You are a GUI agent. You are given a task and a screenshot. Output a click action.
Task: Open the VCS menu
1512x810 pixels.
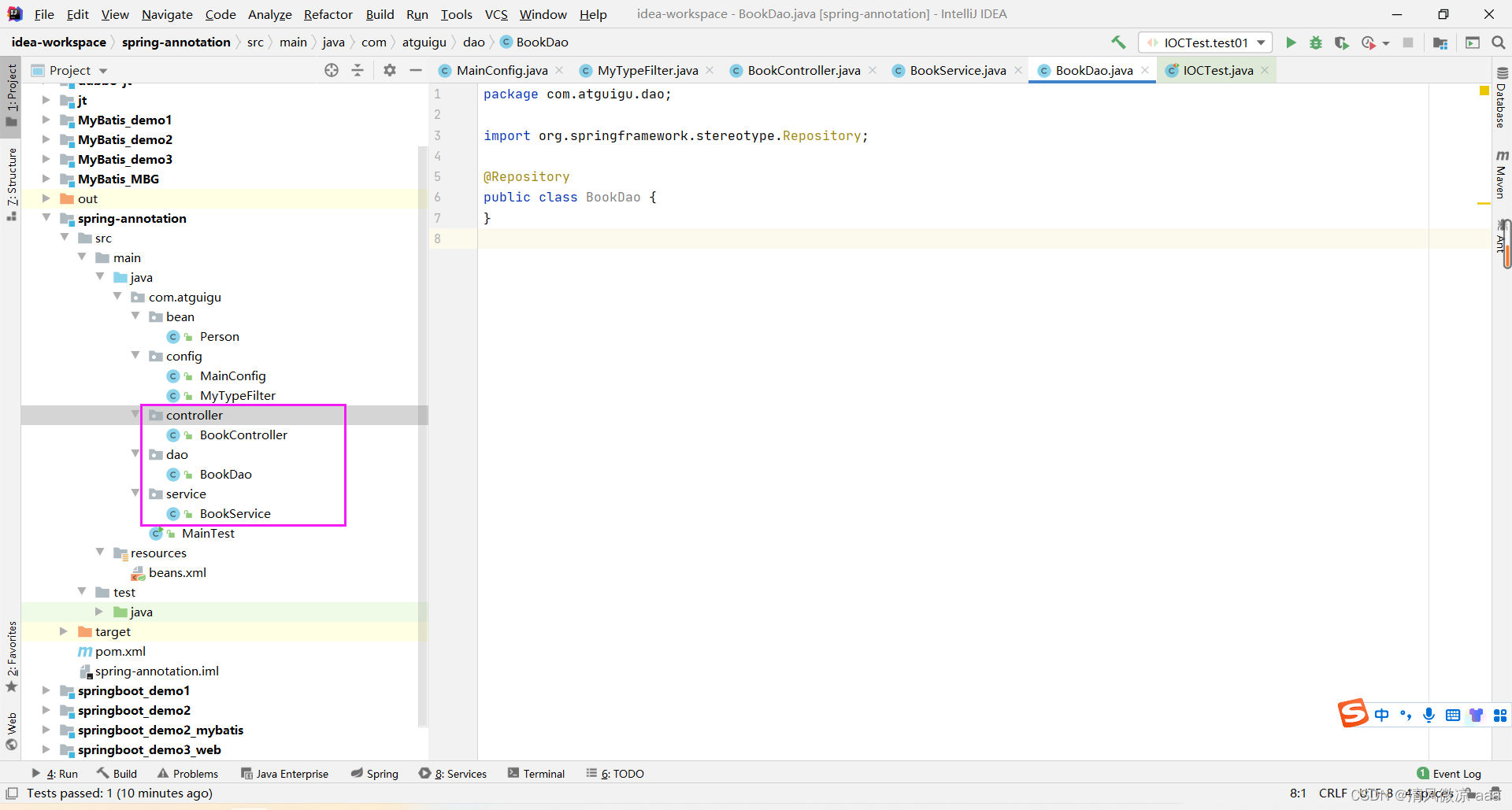click(x=496, y=14)
